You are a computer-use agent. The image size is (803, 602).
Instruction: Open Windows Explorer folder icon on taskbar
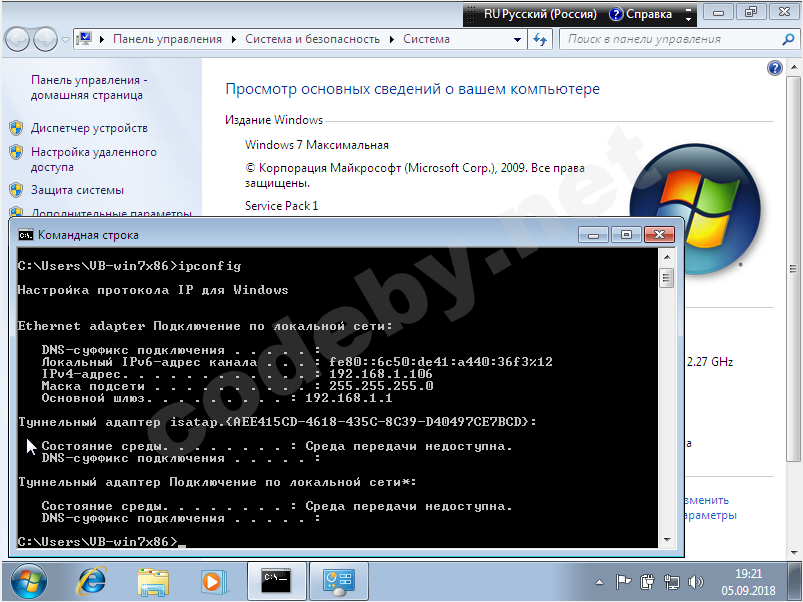coord(153,582)
